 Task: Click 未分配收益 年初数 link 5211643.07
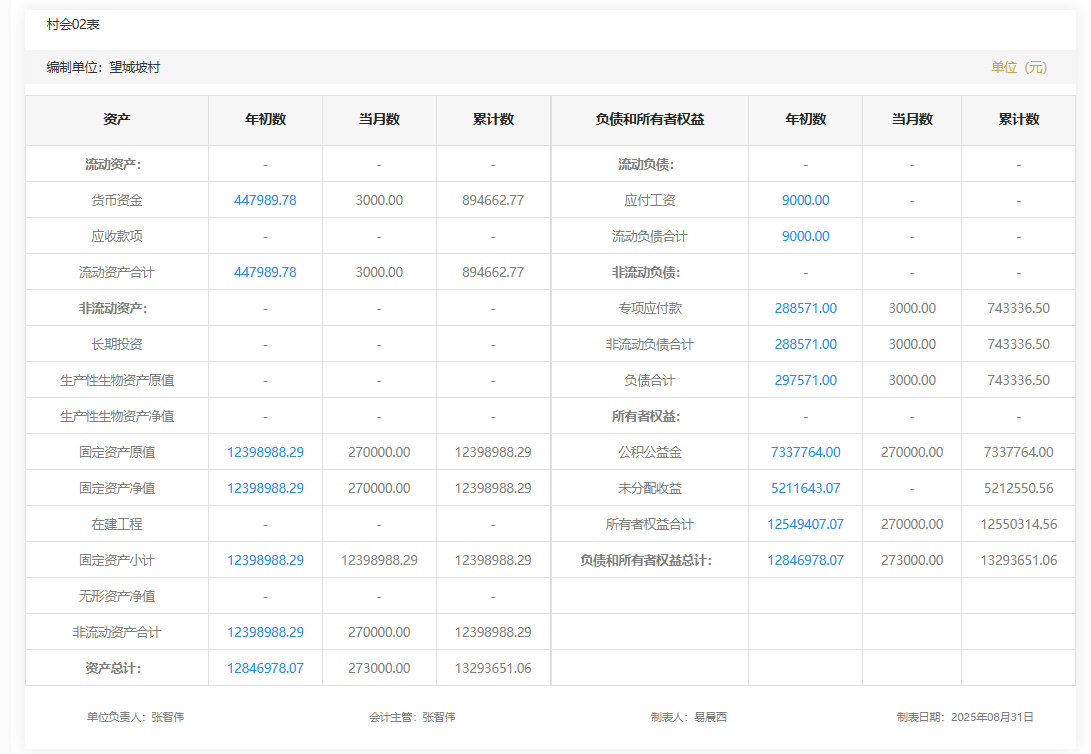(x=805, y=488)
